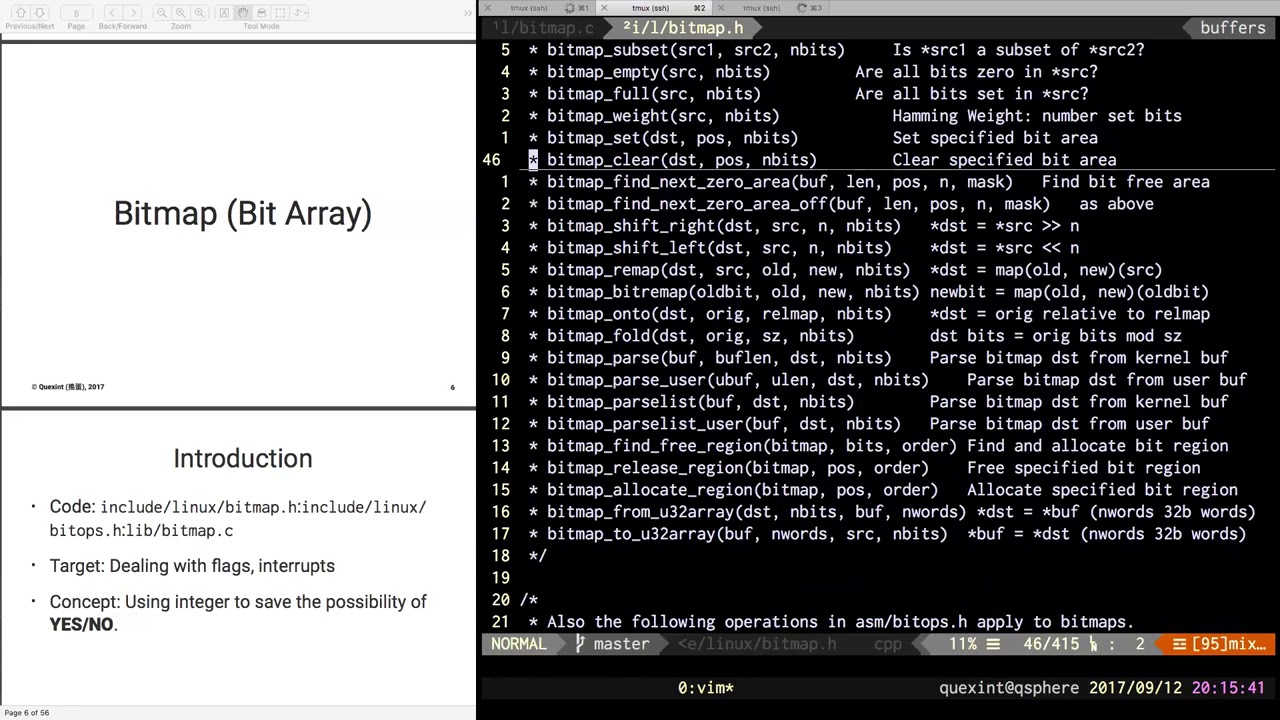
Task: Click quexint@qsphere host in tmux status bar
Action: point(1009,688)
